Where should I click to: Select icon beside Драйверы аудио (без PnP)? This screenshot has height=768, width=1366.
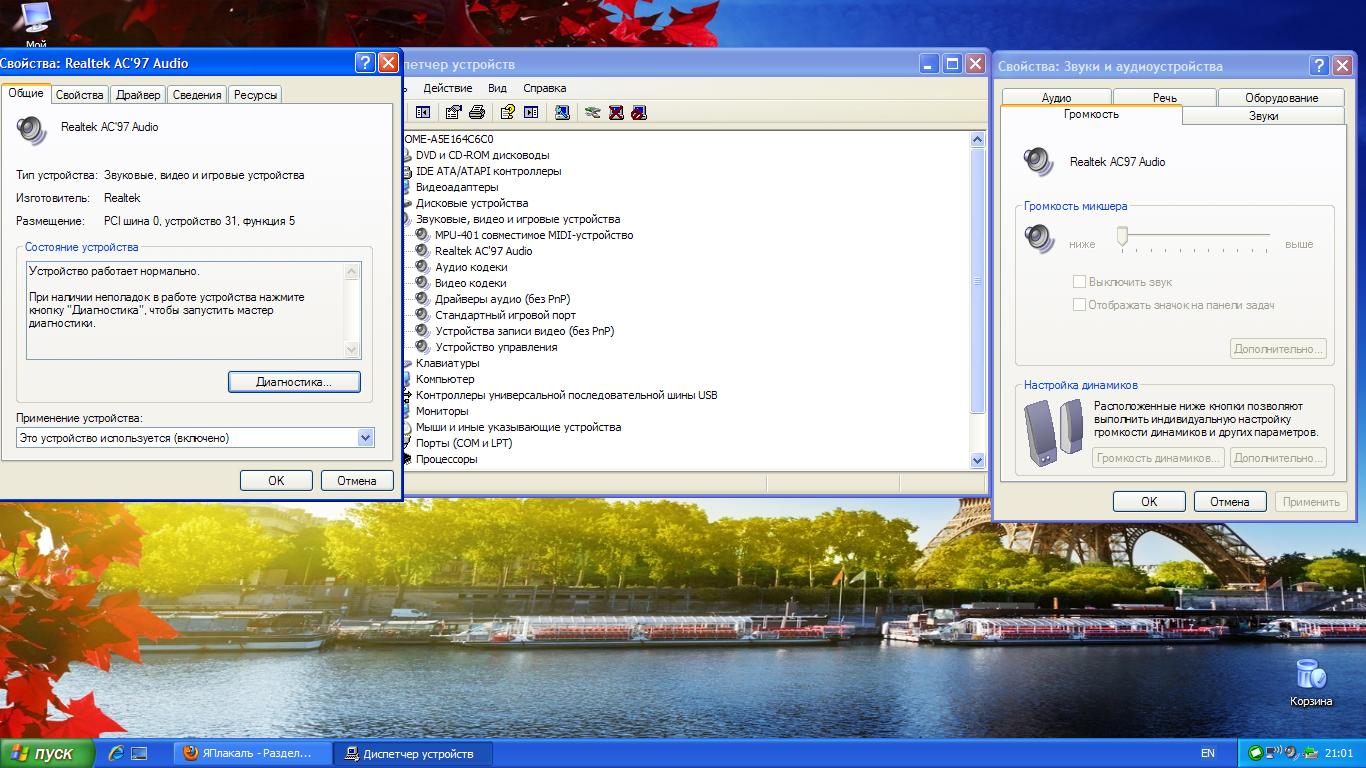point(422,299)
